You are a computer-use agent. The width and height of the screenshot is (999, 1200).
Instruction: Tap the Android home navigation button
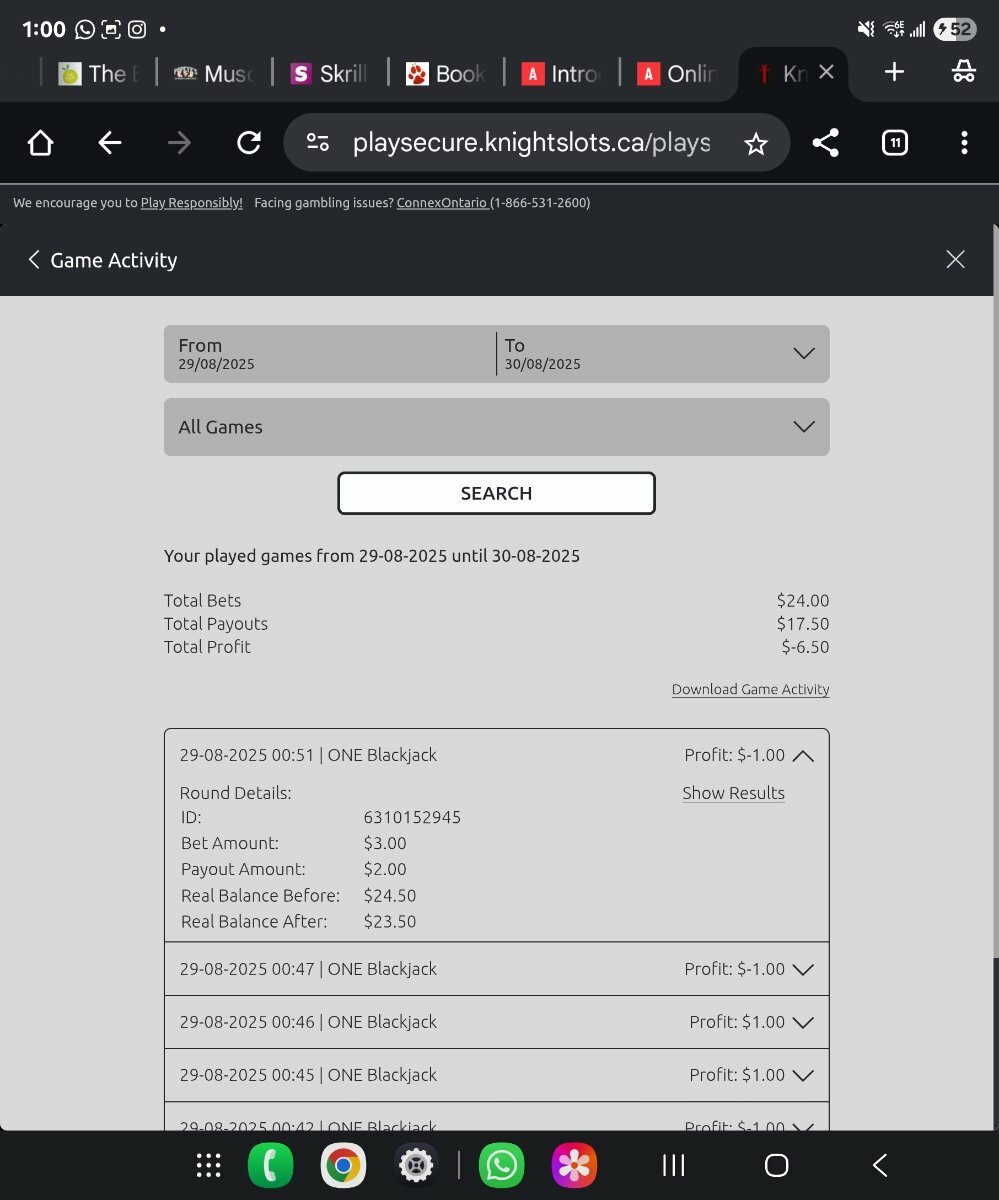(x=776, y=1165)
